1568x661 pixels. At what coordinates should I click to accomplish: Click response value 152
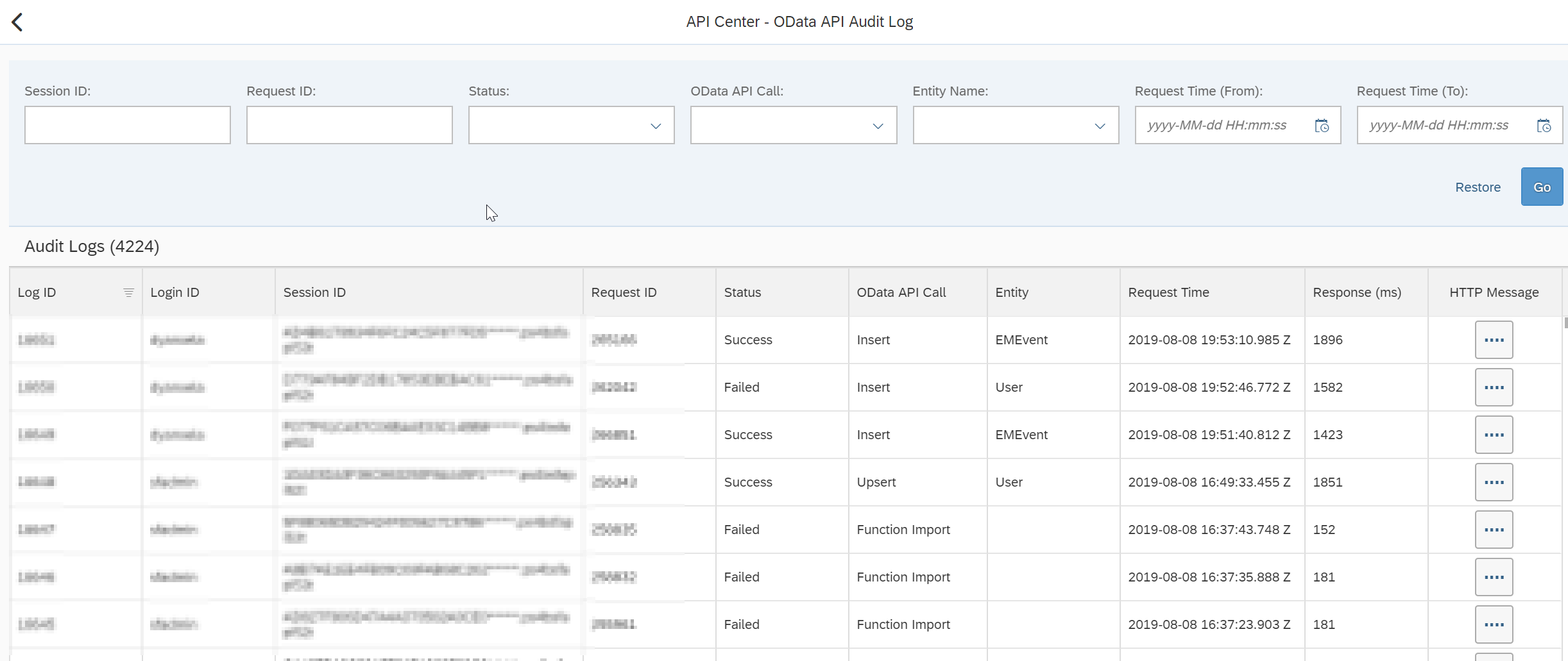click(x=1324, y=530)
